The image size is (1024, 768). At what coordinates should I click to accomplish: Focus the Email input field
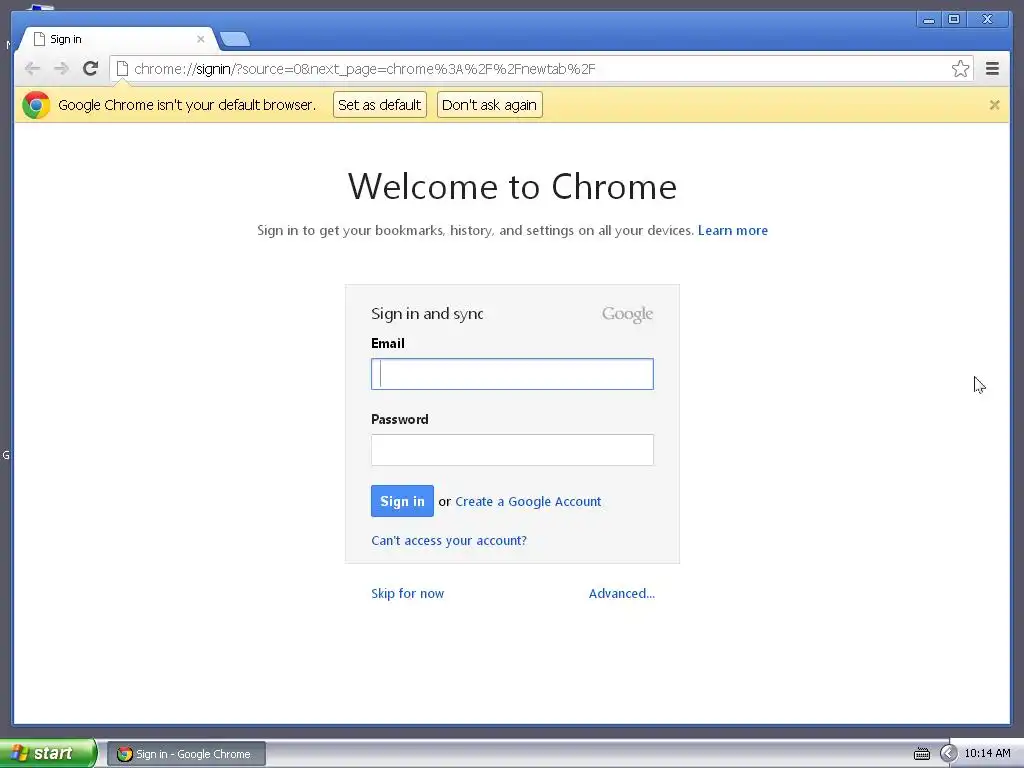[x=512, y=374]
